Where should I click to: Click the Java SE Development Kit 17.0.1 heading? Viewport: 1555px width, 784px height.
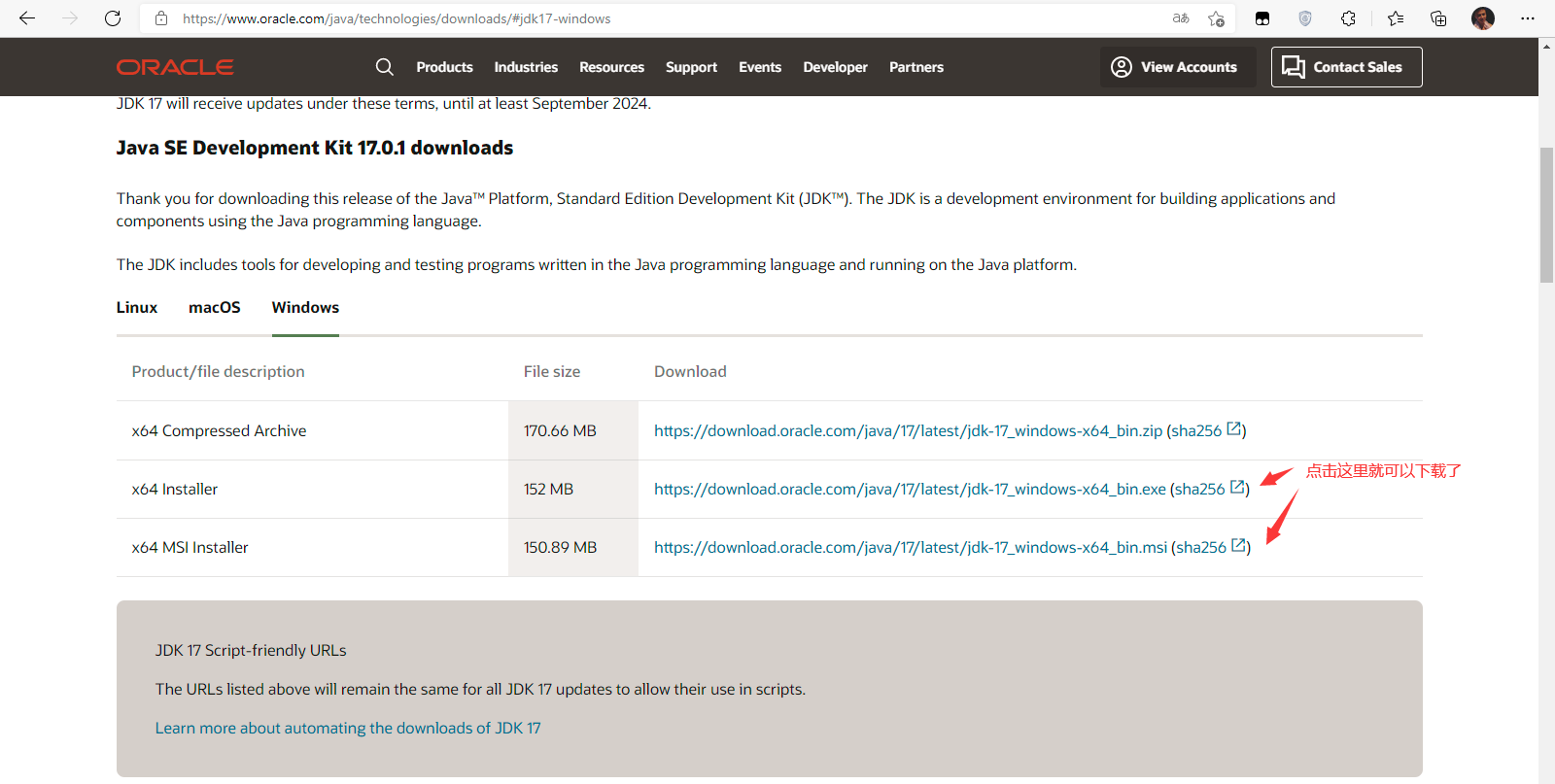tap(315, 148)
